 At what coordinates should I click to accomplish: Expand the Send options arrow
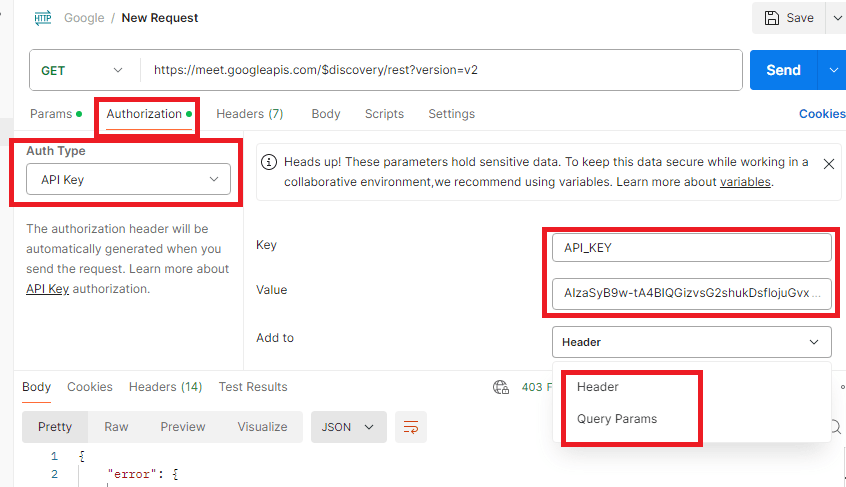tap(833, 70)
